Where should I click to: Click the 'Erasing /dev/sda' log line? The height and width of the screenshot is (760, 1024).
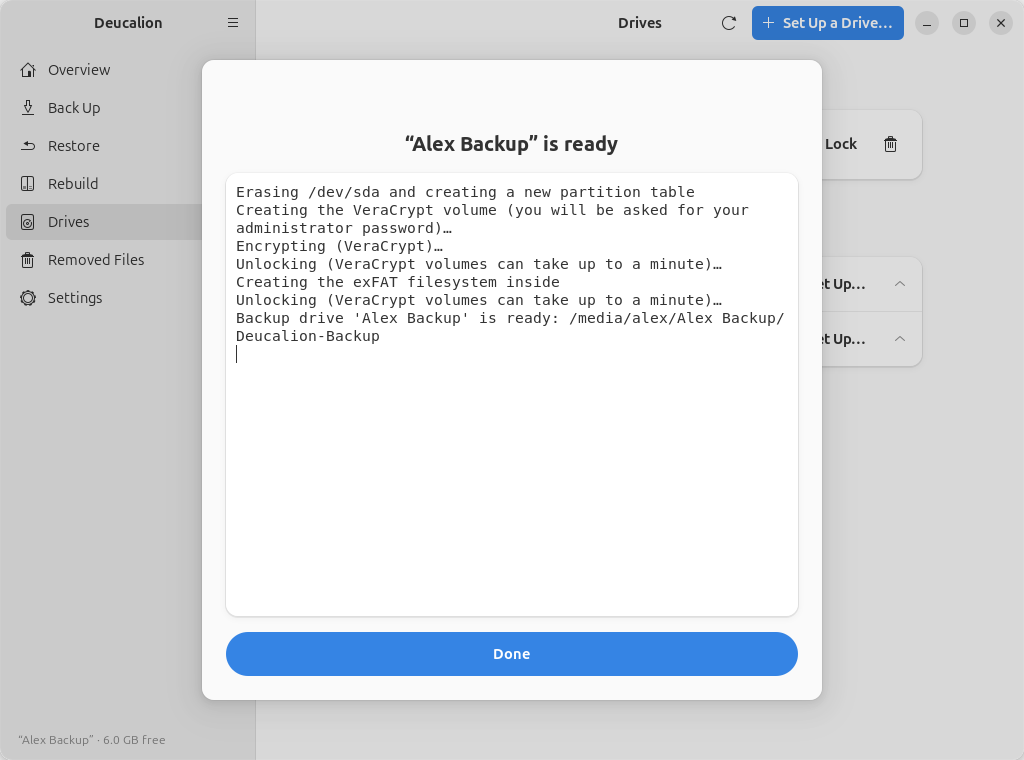pyautogui.click(x=465, y=192)
